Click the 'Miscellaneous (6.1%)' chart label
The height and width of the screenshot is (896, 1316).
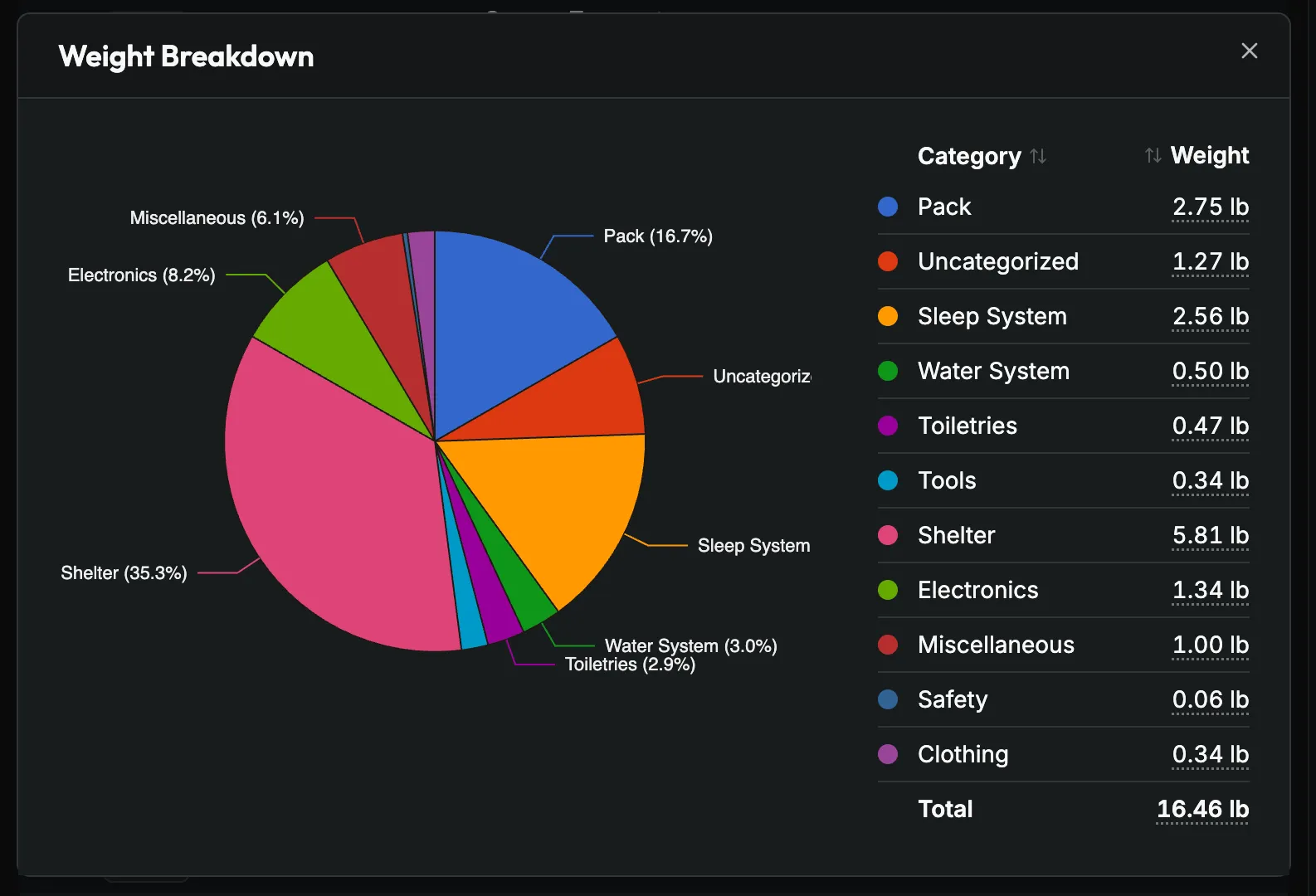point(217,218)
